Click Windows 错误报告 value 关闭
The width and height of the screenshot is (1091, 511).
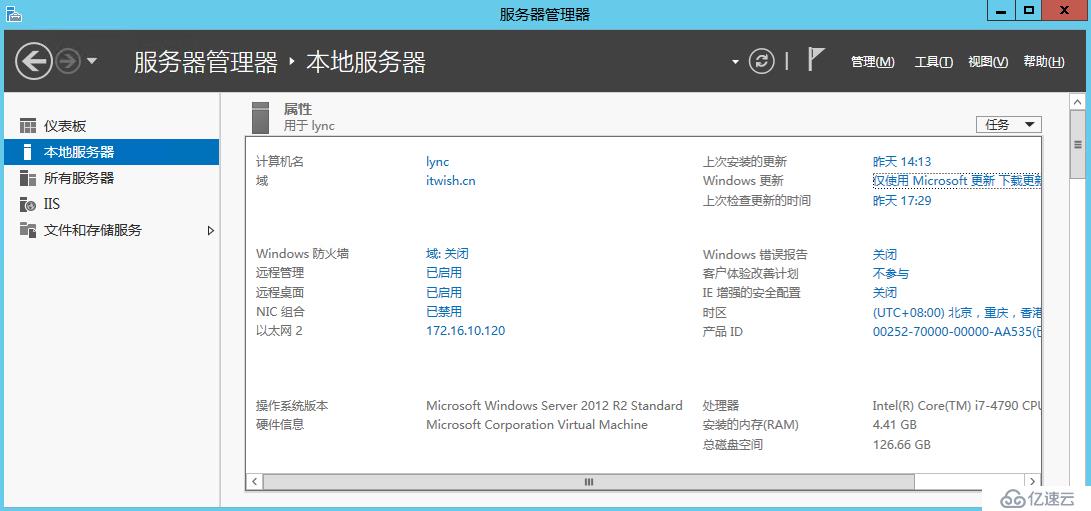click(x=885, y=254)
